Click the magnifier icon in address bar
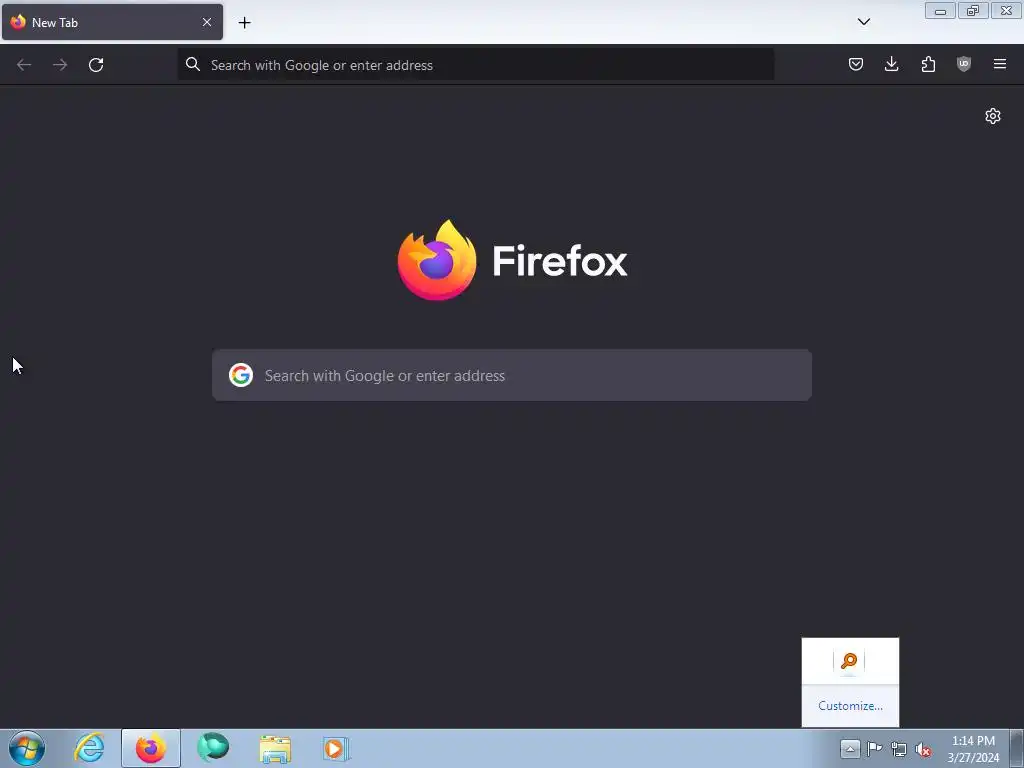This screenshot has height=768, width=1024. 193,64
